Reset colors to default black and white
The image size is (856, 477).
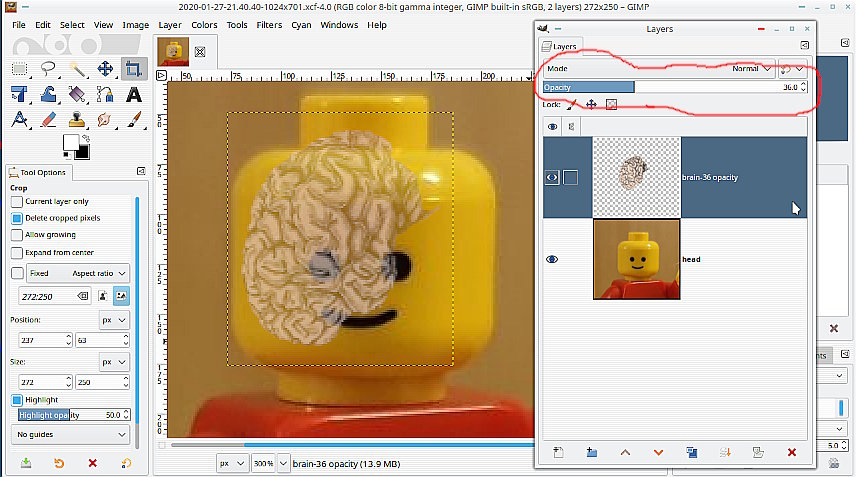67,157
